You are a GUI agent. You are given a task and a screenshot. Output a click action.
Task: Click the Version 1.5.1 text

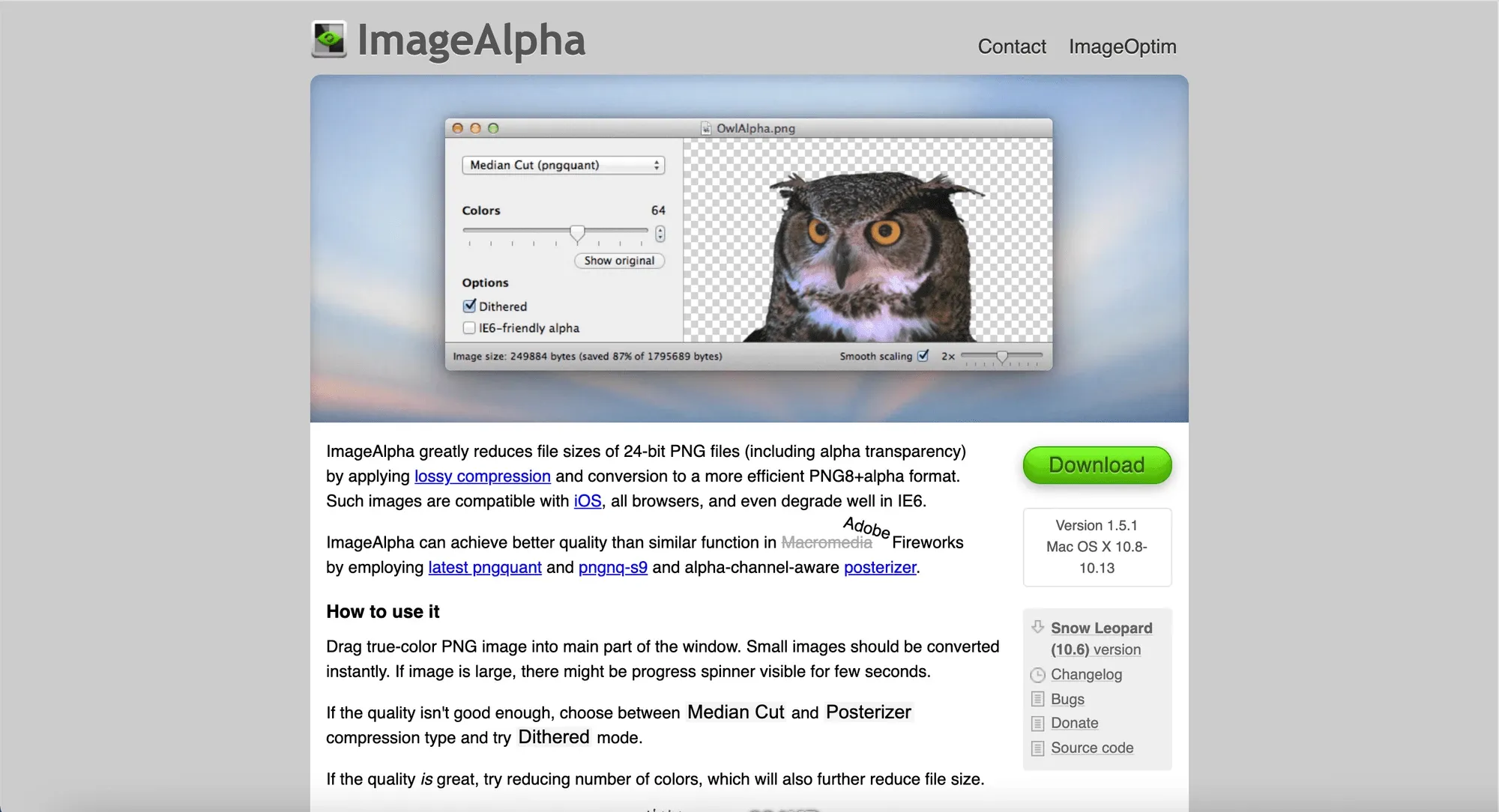(1097, 526)
